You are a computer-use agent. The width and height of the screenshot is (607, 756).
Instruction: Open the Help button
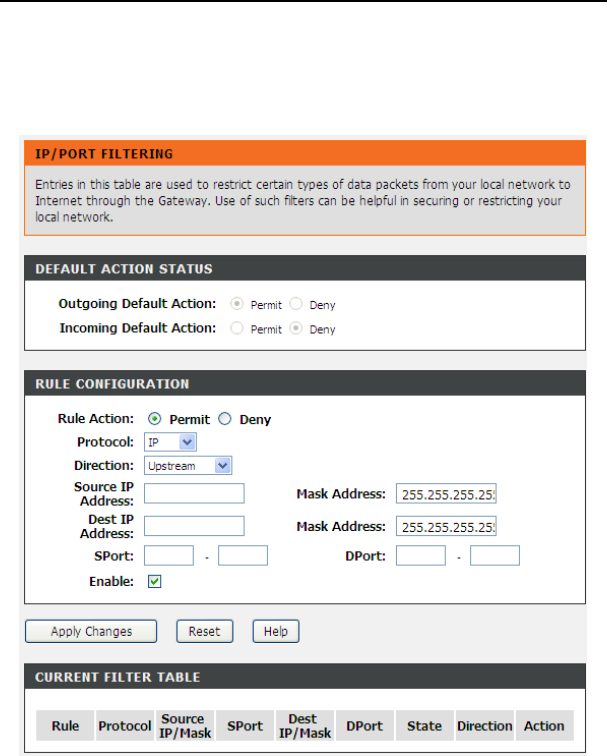coord(276,631)
